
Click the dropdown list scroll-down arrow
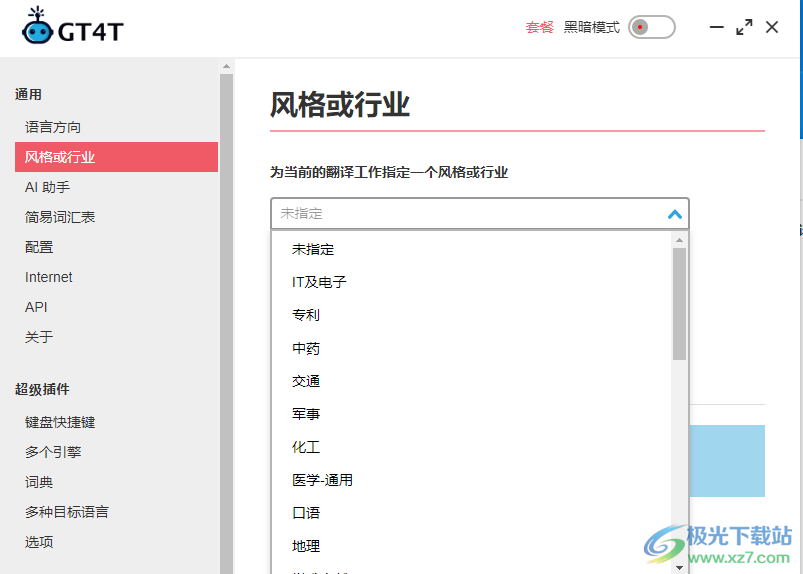click(679, 567)
